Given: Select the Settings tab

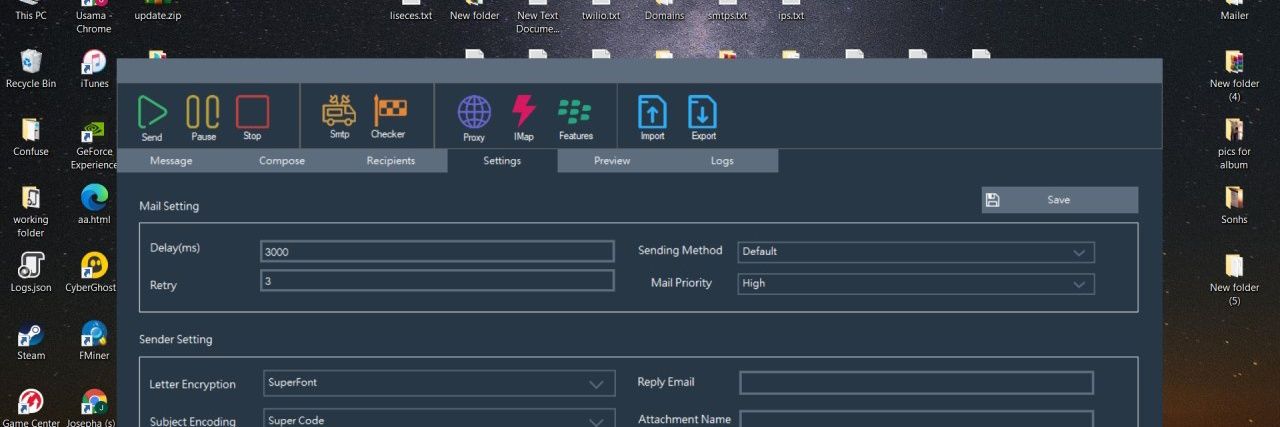Looking at the screenshot, I should (502, 160).
